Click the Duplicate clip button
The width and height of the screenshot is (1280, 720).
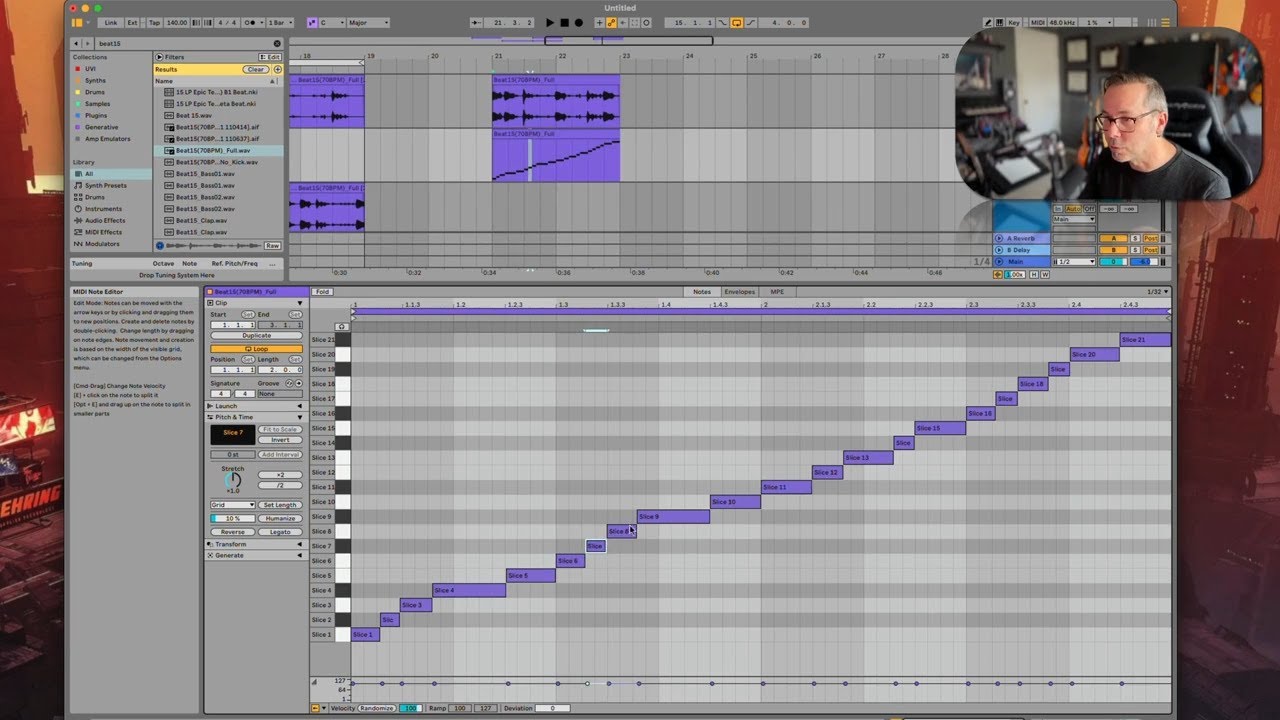coord(256,336)
